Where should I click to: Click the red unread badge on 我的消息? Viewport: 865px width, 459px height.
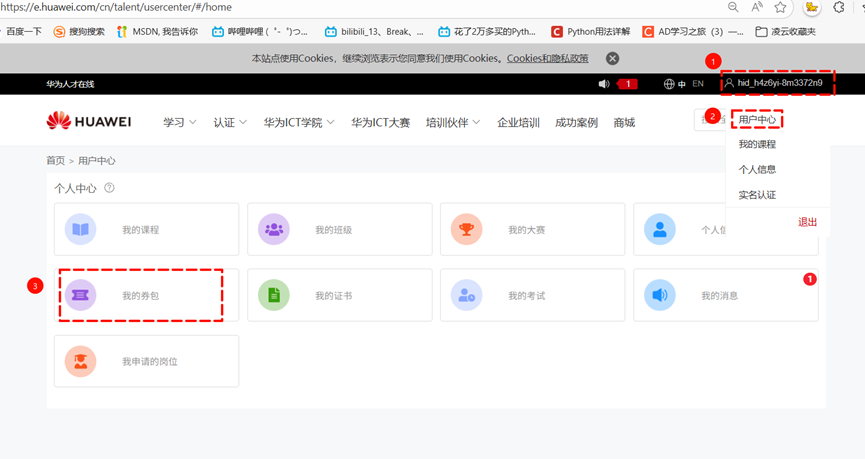point(809,279)
